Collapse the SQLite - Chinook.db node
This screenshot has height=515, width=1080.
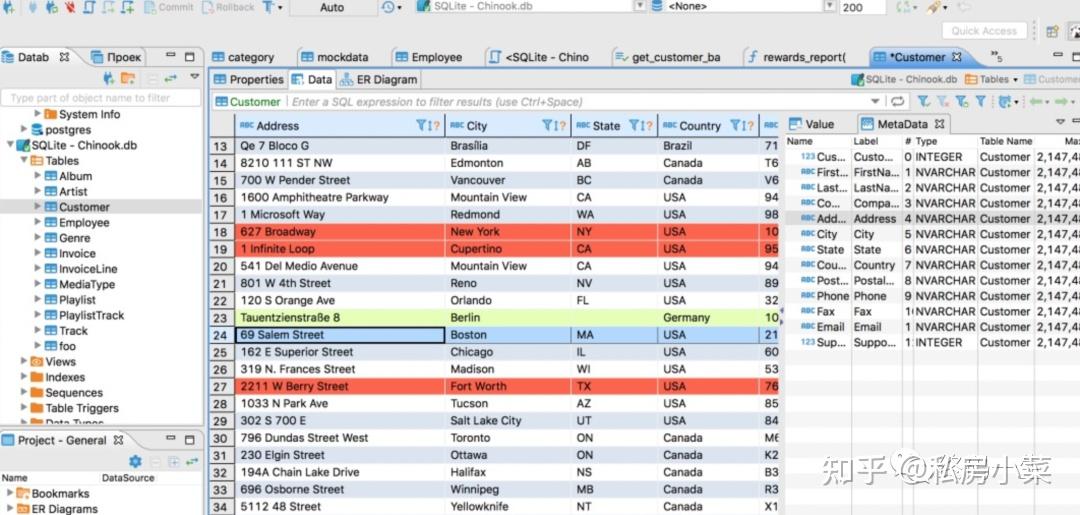pos(10,145)
